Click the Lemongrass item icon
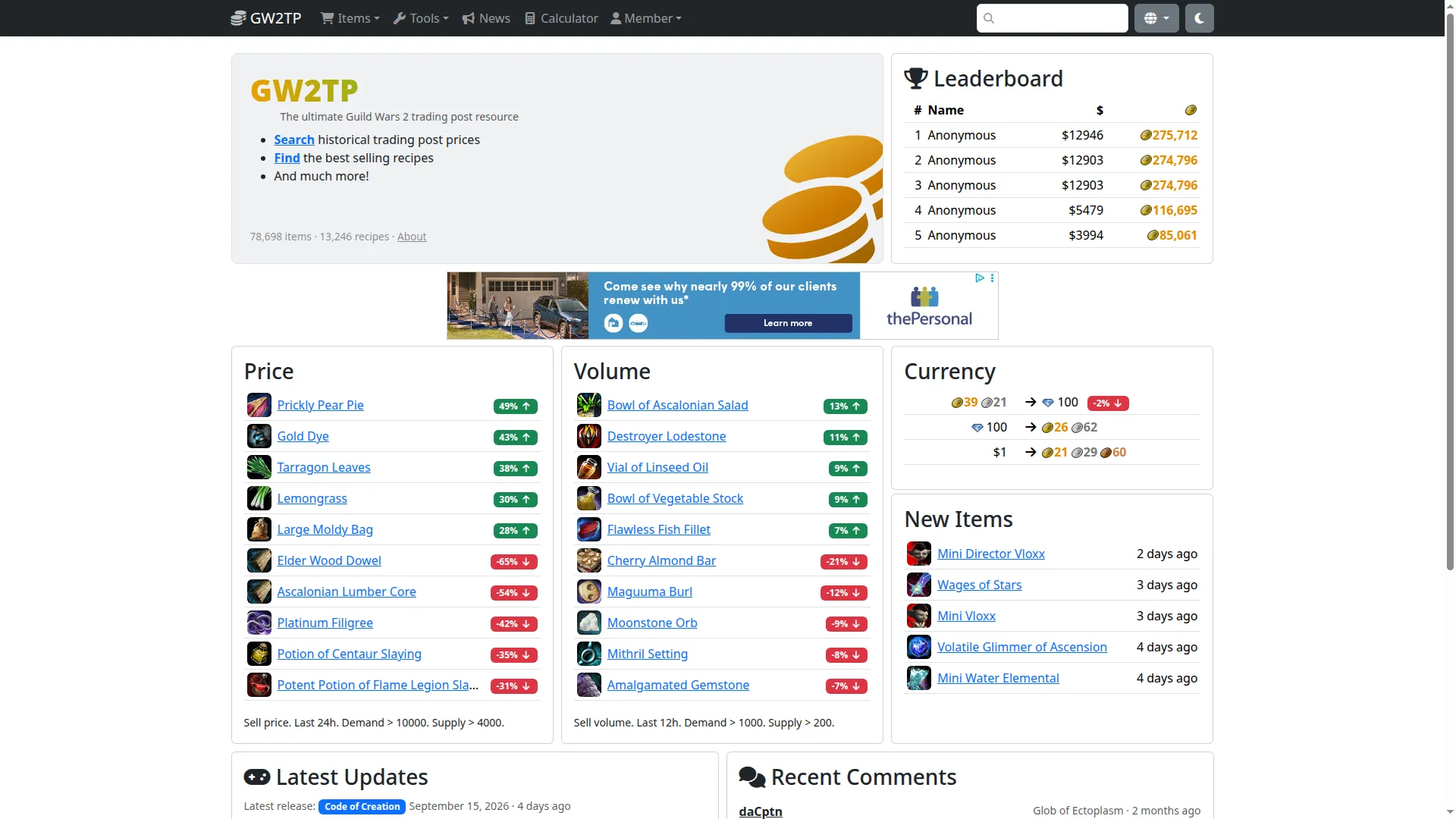 pos(259,498)
